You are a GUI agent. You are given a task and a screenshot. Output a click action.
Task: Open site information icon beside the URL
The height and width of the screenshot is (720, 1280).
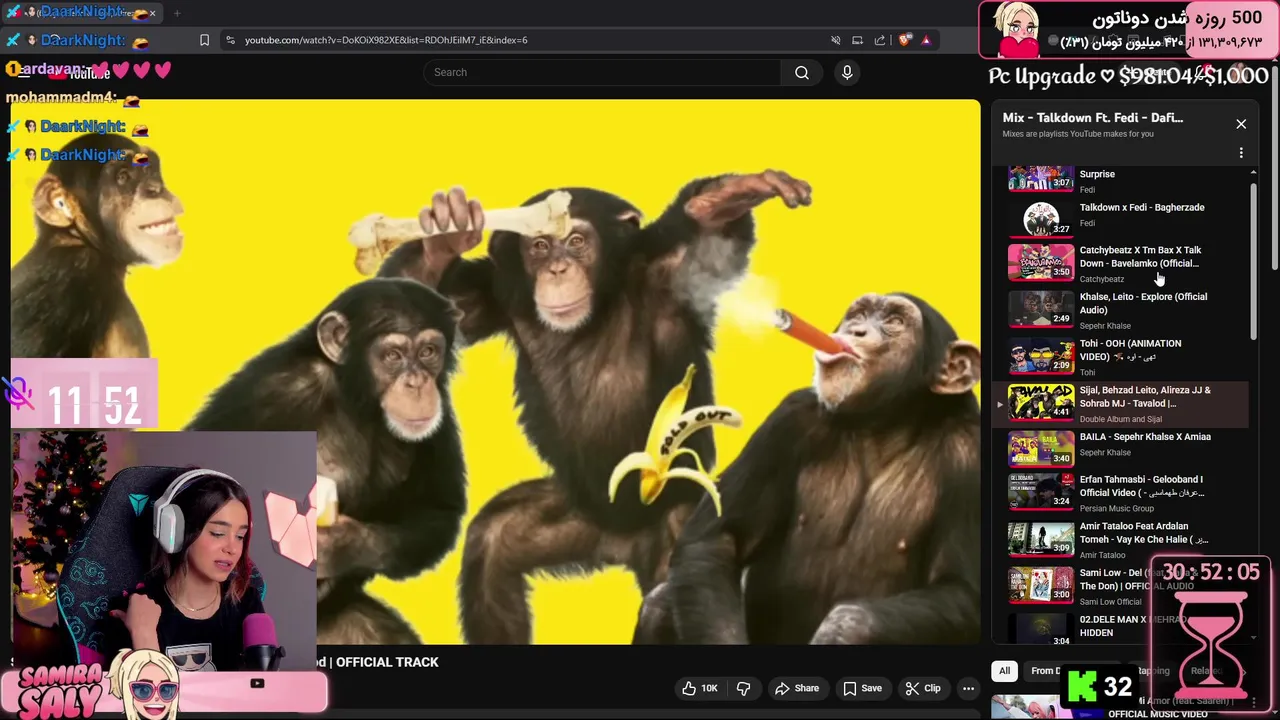pos(230,40)
